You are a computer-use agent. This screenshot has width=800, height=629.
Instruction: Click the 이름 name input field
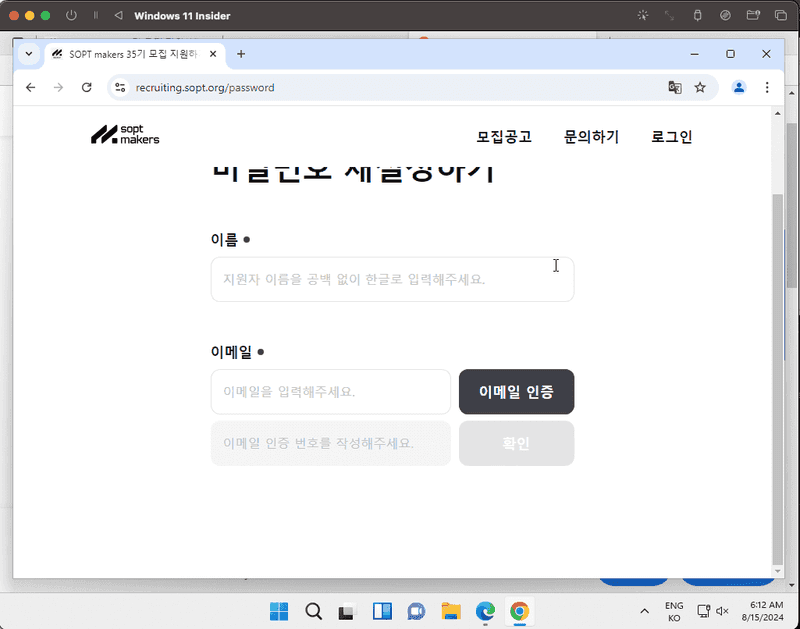[x=392, y=278]
